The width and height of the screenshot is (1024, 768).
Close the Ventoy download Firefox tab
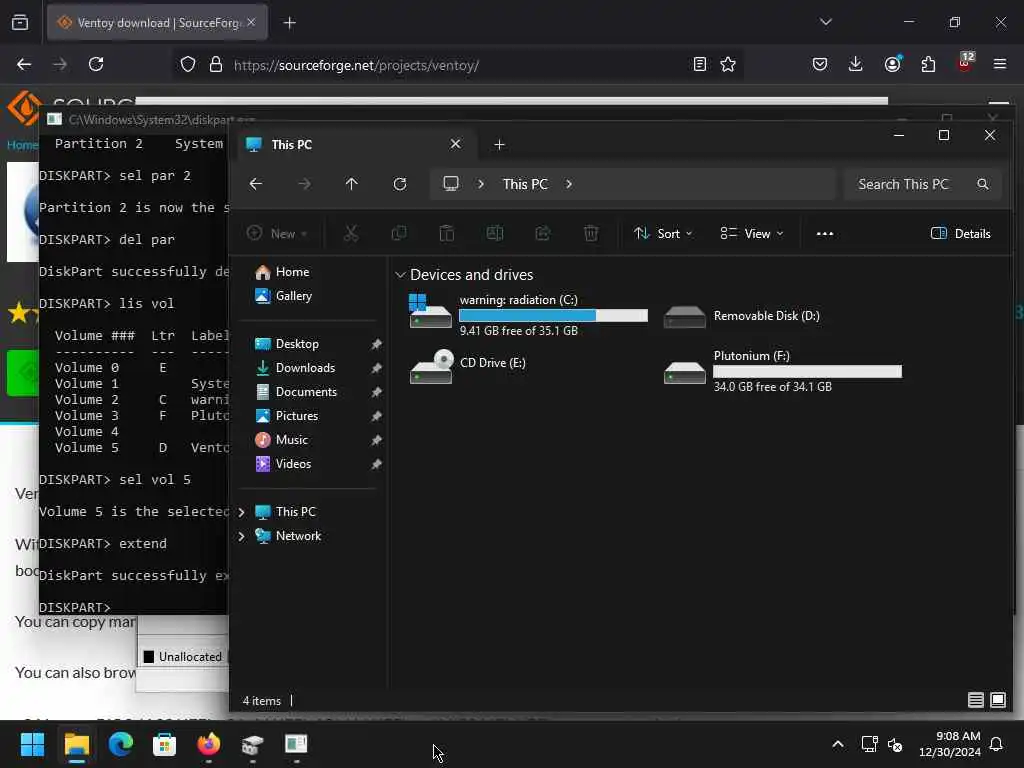tap(251, 22)
